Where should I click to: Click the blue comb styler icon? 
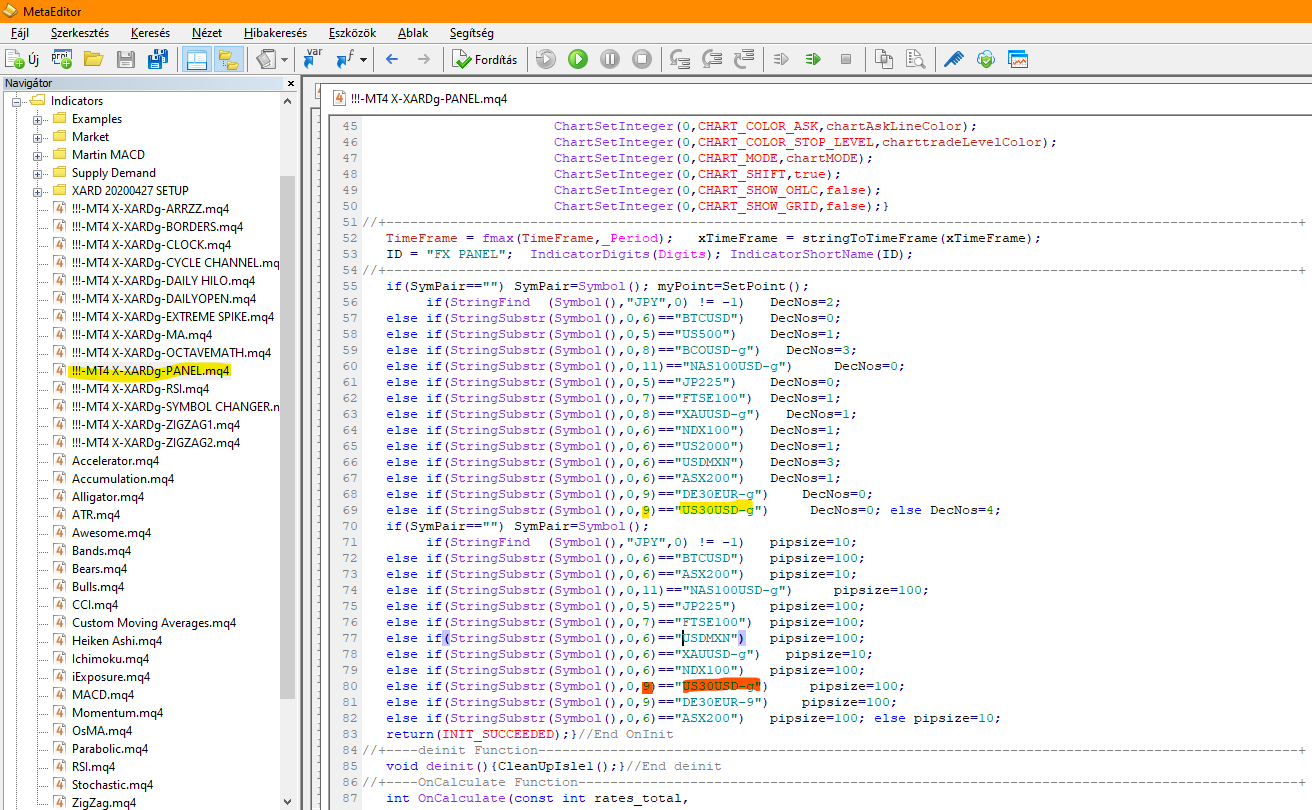[954, 59]
